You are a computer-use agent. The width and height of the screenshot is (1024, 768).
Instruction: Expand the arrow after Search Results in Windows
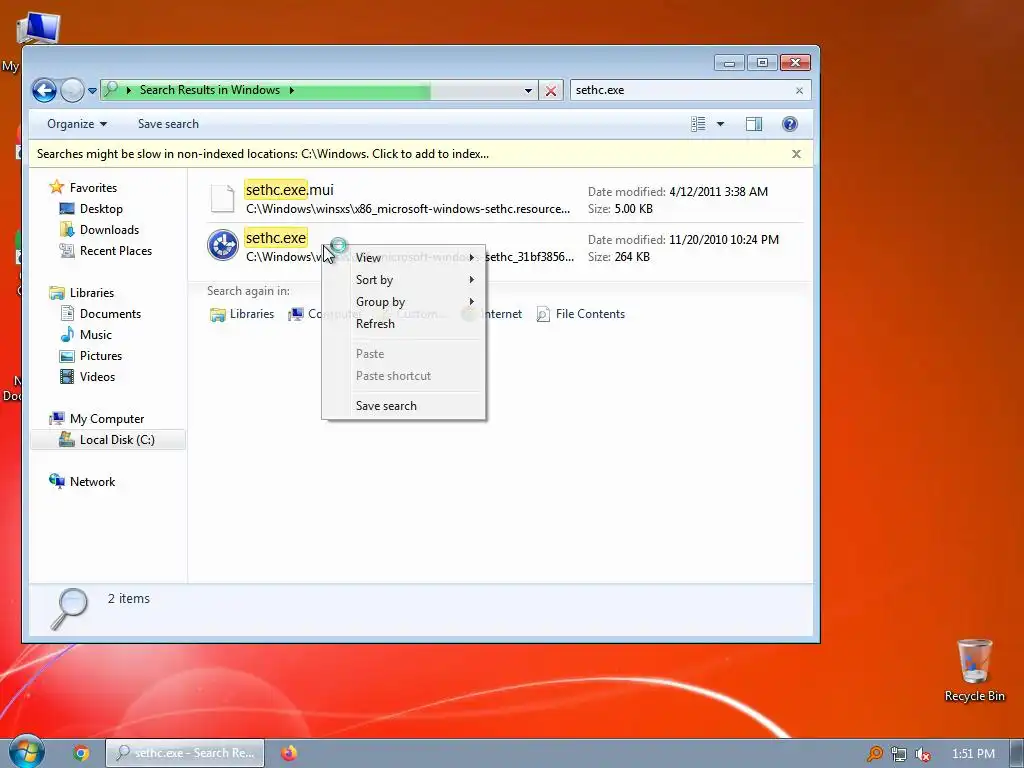[x=291, y=90]
